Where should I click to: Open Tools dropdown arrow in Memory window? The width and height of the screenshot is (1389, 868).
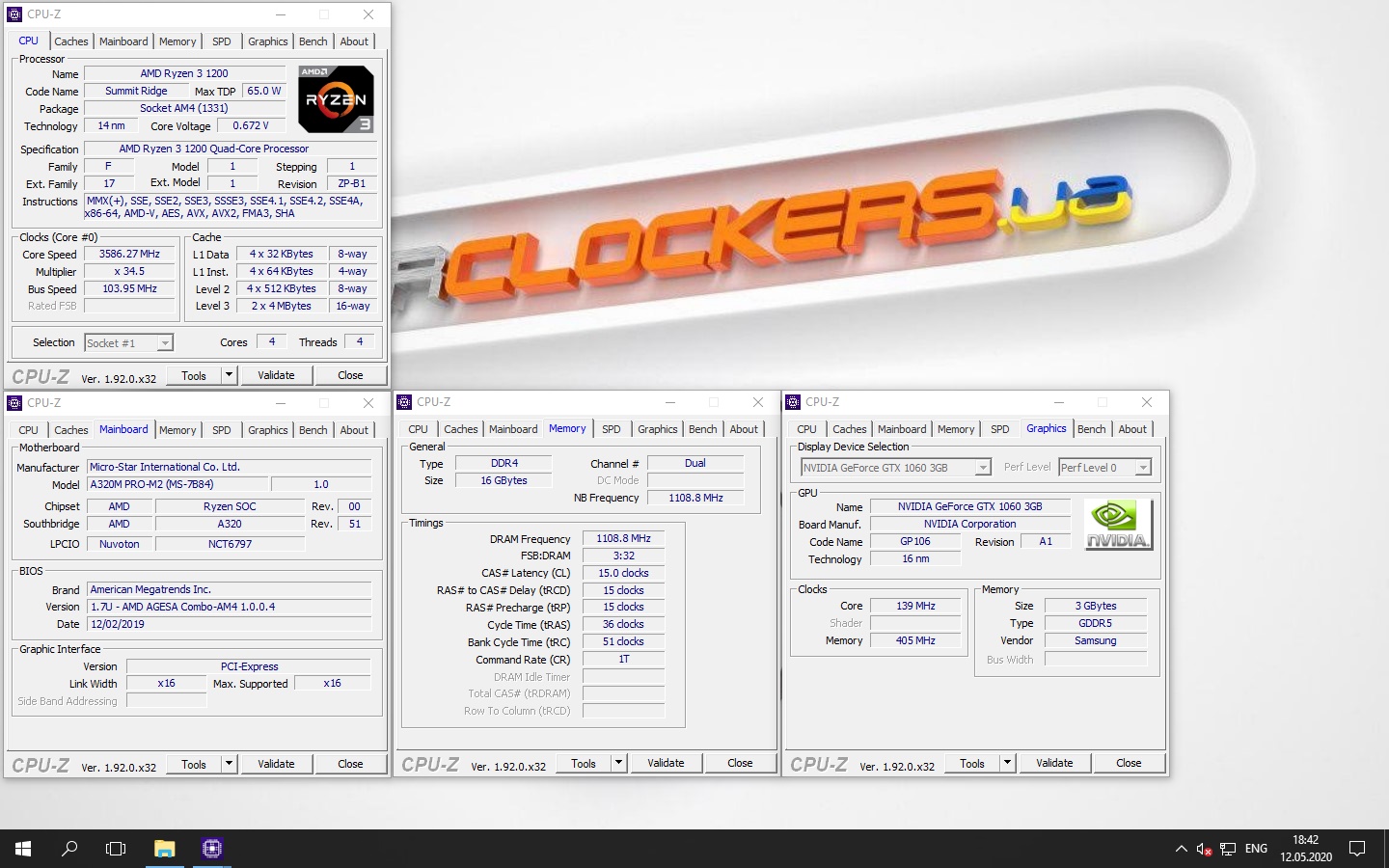tap(618, 763)
